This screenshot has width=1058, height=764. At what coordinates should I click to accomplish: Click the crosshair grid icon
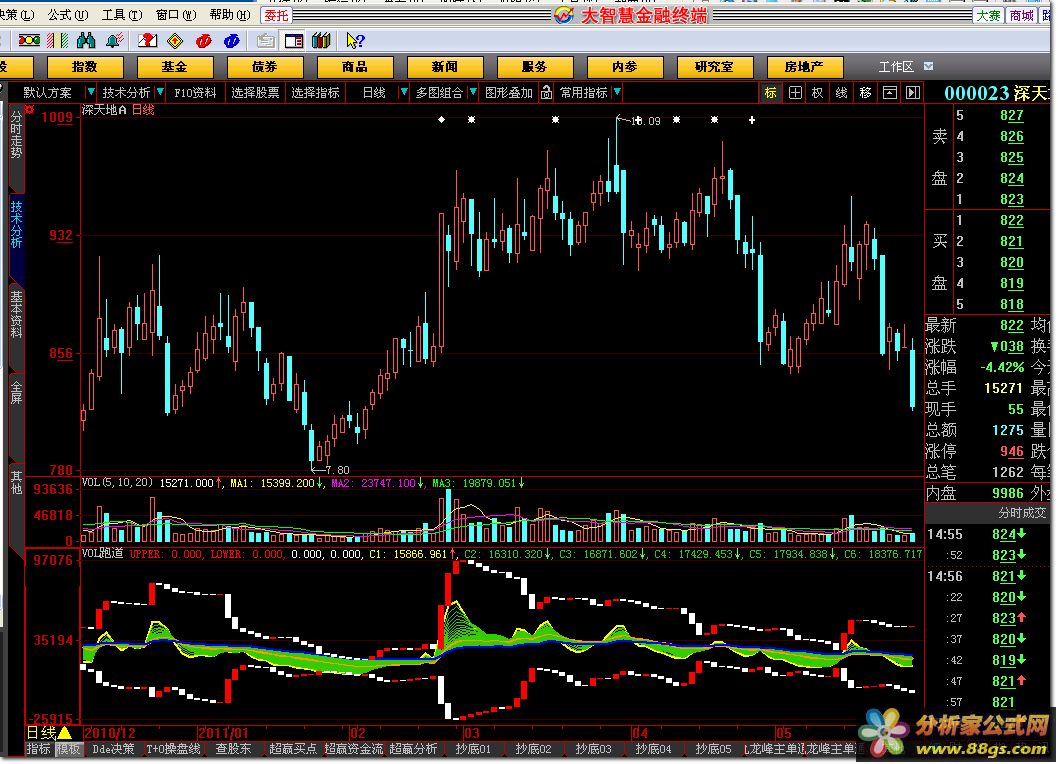click(x=795, y=92)
